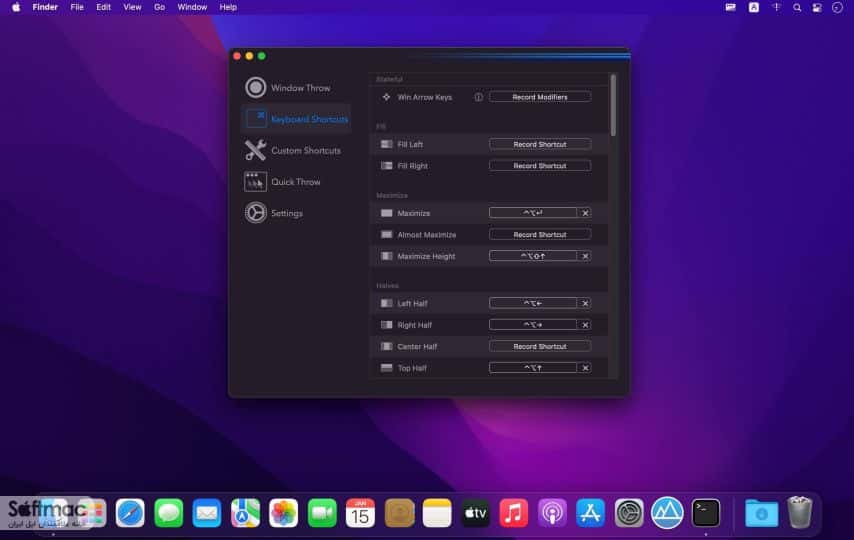The image size is (854, 540).
Task: Open Calendar from the Dock
Action: 360,513
